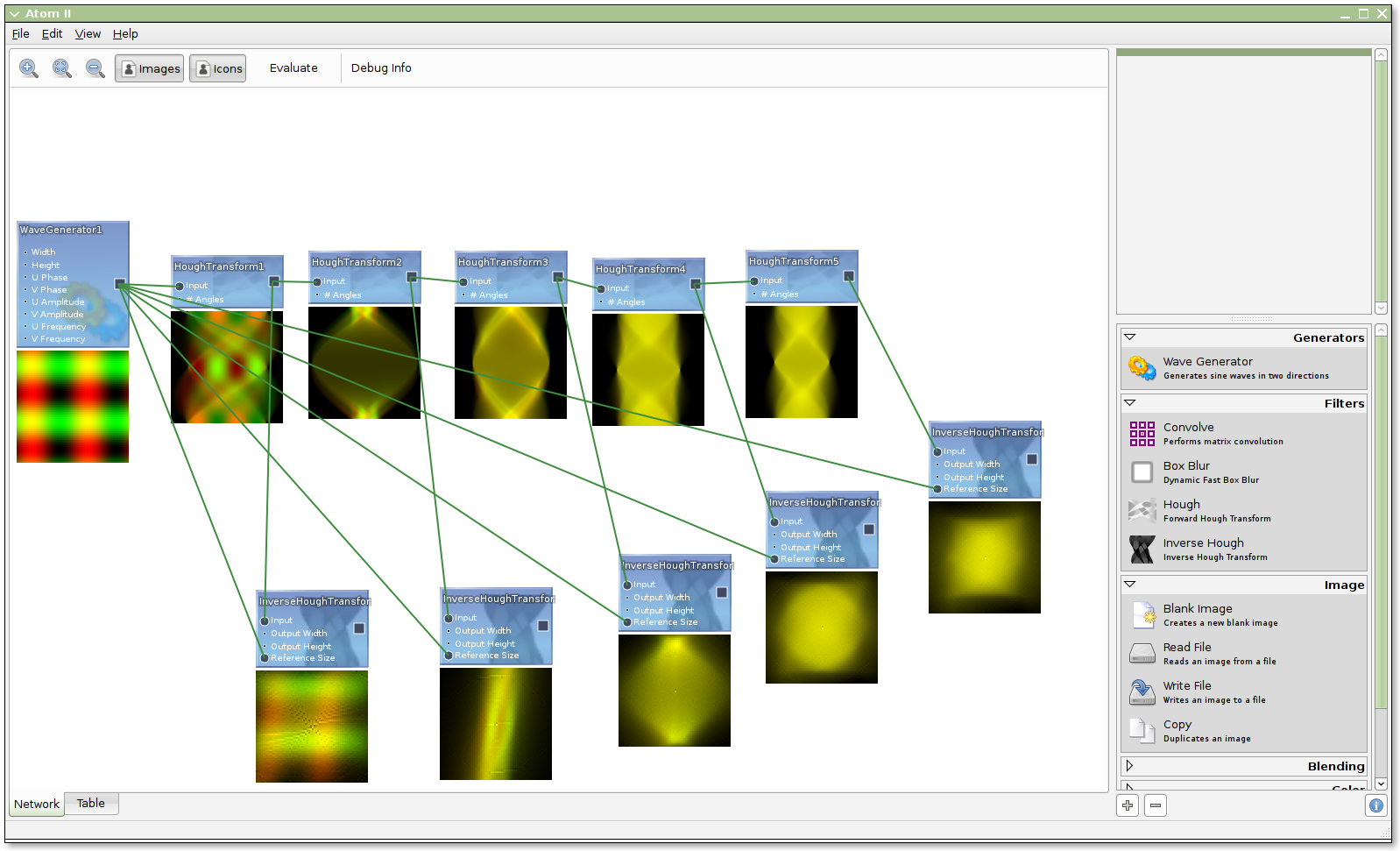Click the palette vertical scrollbar

point(1381,526)
